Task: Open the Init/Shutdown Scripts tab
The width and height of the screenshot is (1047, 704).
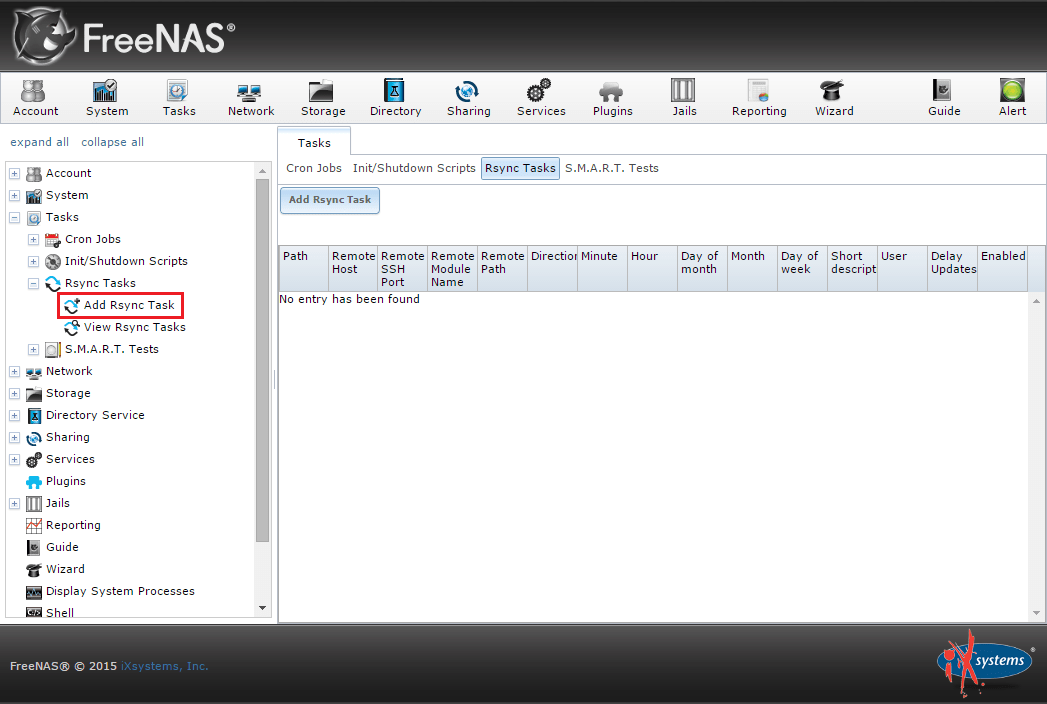Action: pos(414,168)
